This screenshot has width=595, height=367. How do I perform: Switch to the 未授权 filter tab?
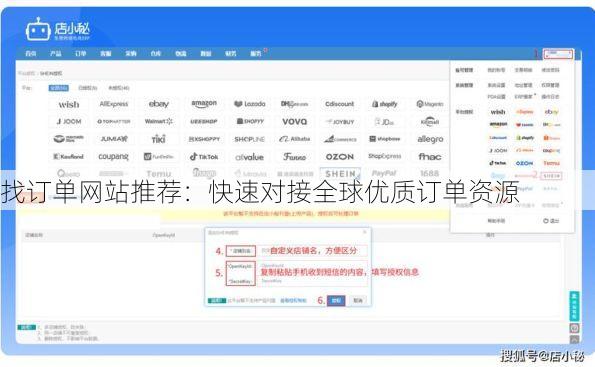[x=119, y=88]
